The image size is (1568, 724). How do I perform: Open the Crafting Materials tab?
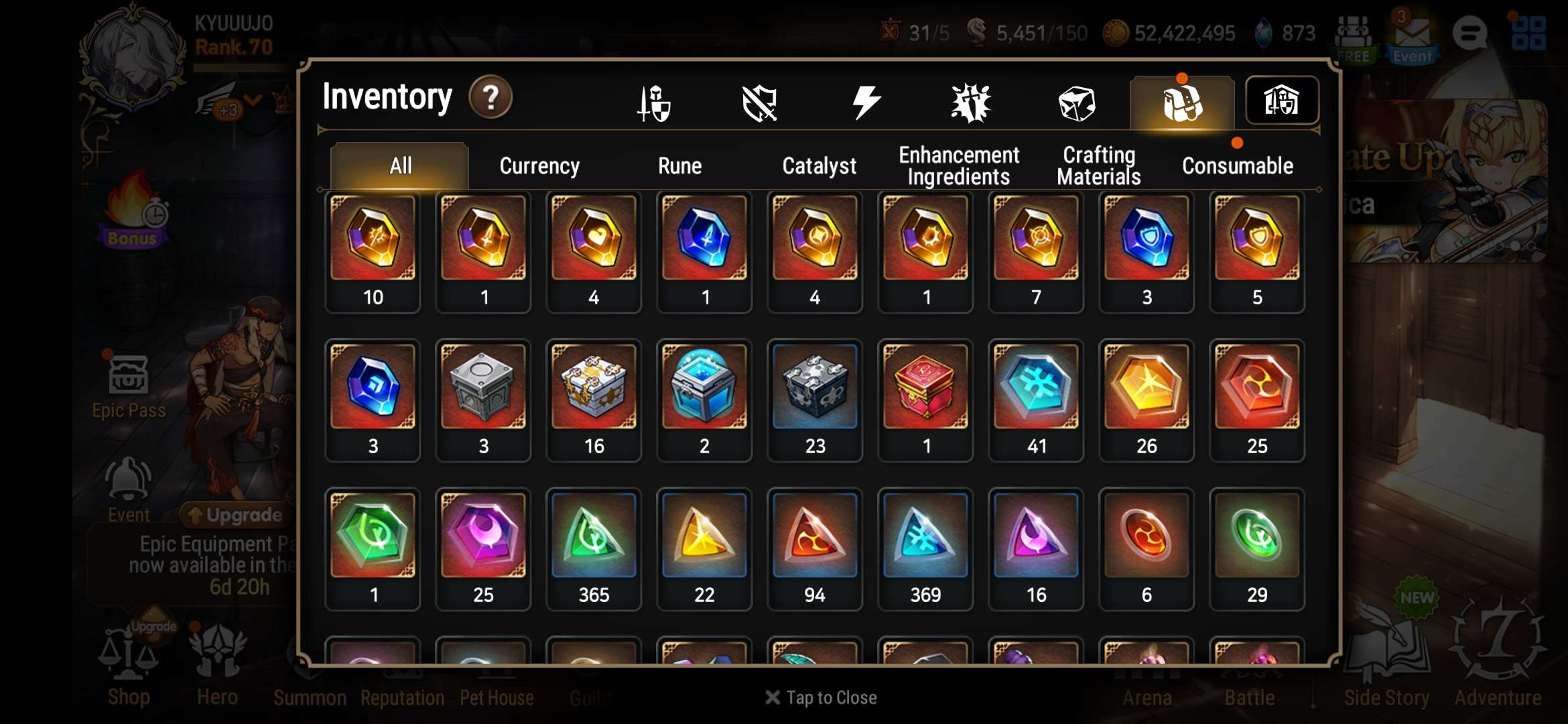(1099, 166)
